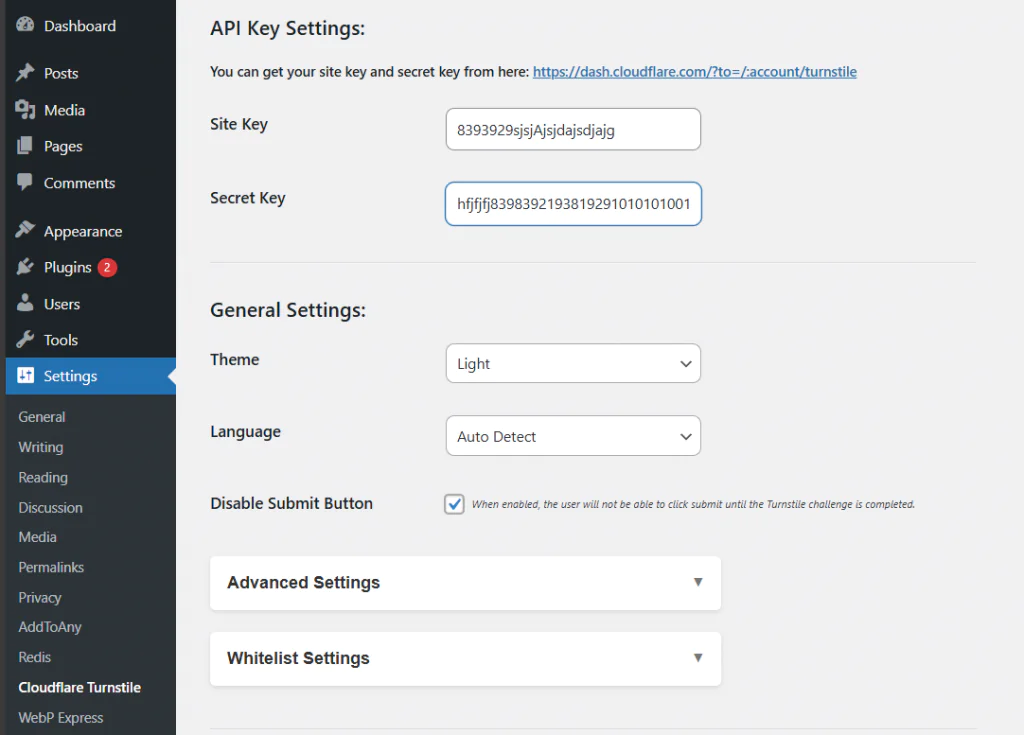This screenshot has height=735, width=1024.
Task: Click the Comments speech bubble icon
Action: pyautogui.click(x=25, y=182)
